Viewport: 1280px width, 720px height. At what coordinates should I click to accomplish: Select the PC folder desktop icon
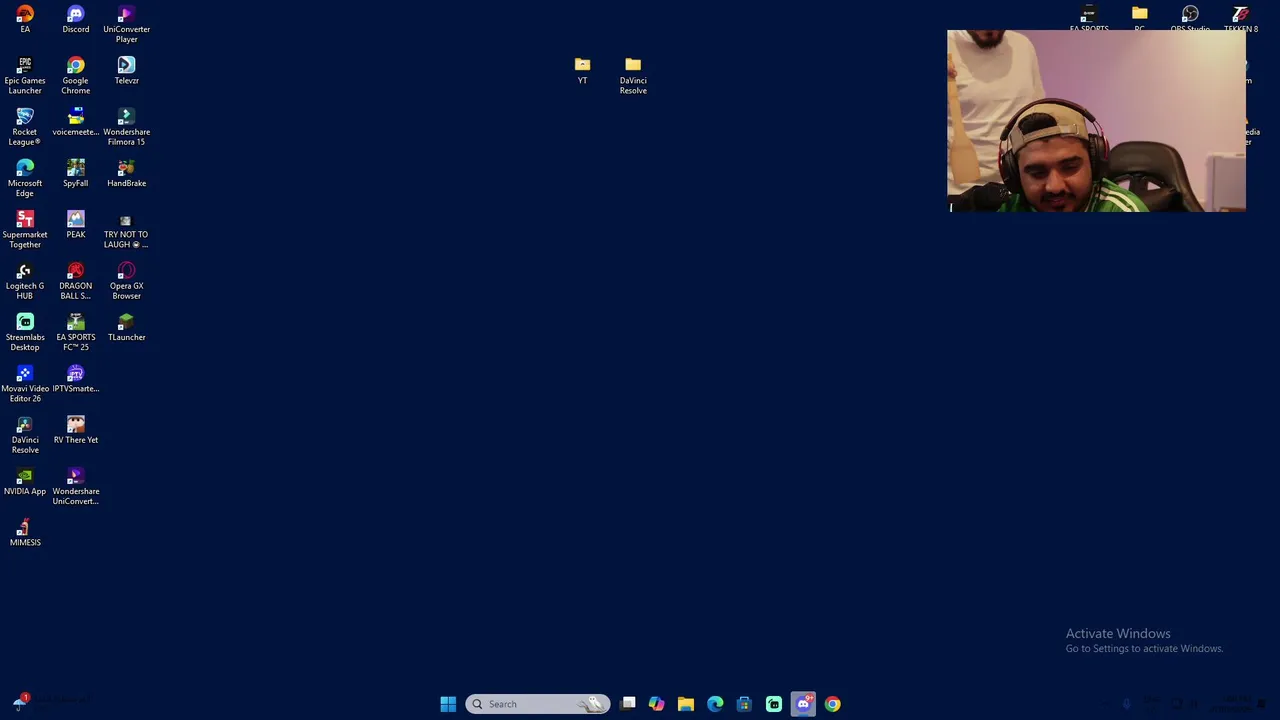coord(1139,18)
